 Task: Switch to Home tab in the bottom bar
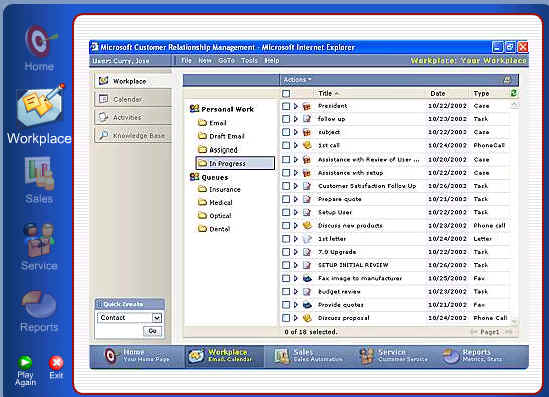(x=137, y=356)
